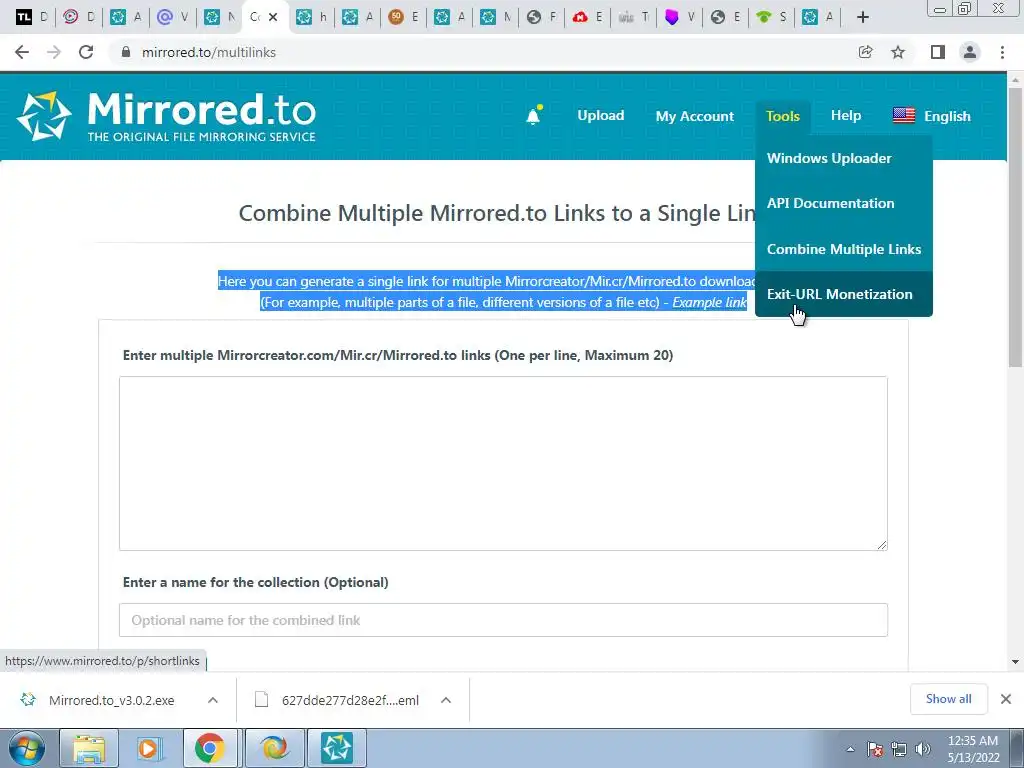The width and height of the screenshot is (1024, 768).
Task: Click the optional collection name field
Action: click(x=503, y=620)
